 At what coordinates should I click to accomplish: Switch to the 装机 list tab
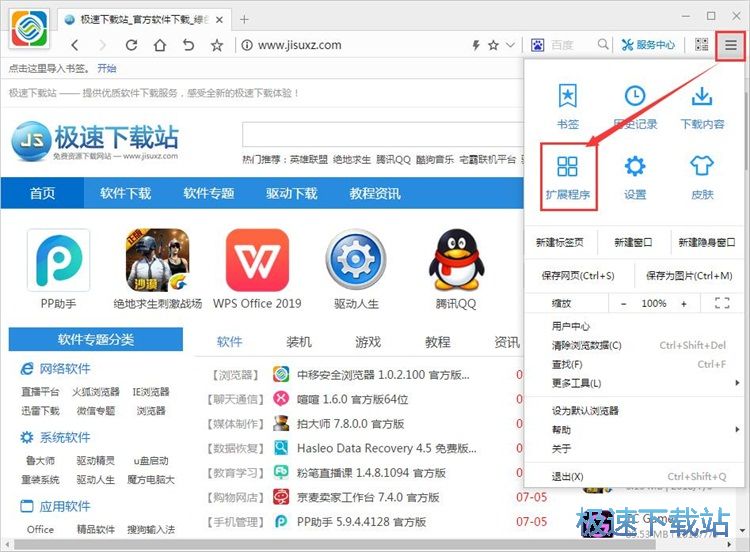click(298, 342)
